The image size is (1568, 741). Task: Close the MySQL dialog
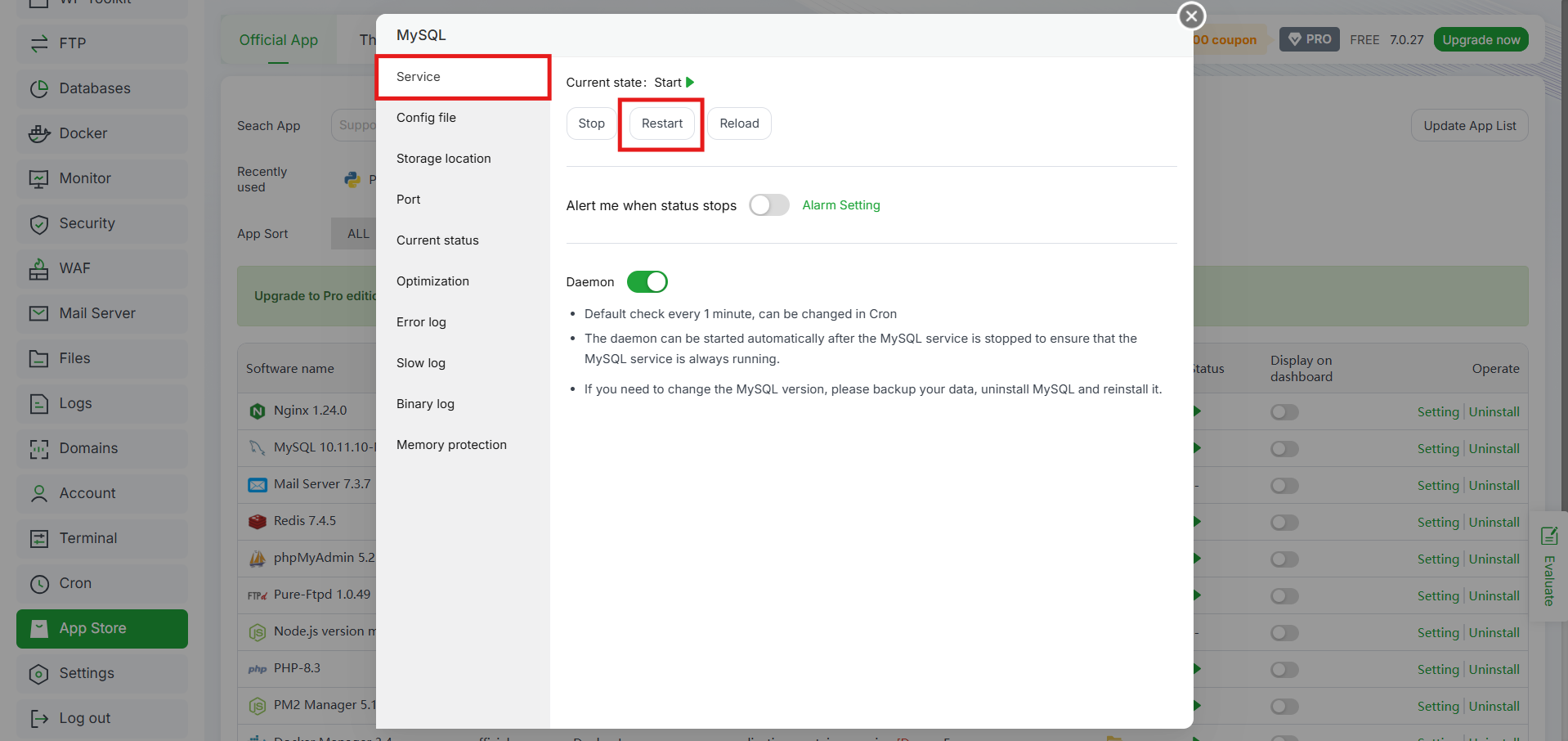pyautogui.click(x=1191, y=16)
